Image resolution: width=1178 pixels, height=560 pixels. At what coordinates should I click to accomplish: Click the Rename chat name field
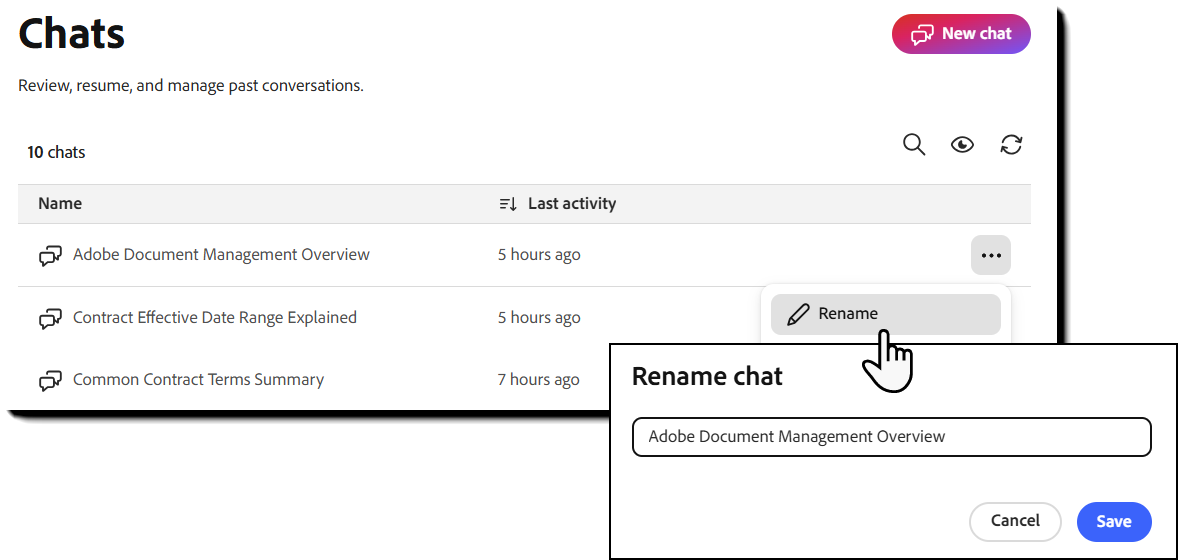[x=892, y=437]
